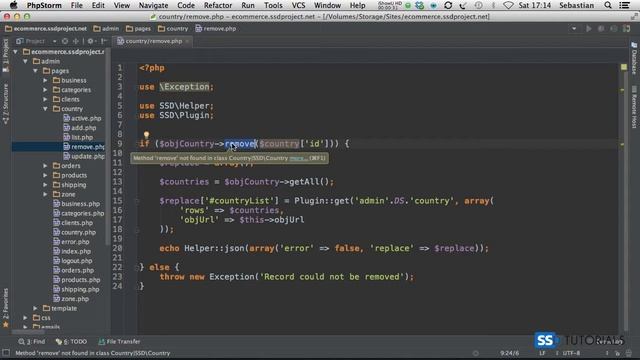Screen dimensions: 640x360
Task: Open update.php in project tree
Action: pos(84,156)
